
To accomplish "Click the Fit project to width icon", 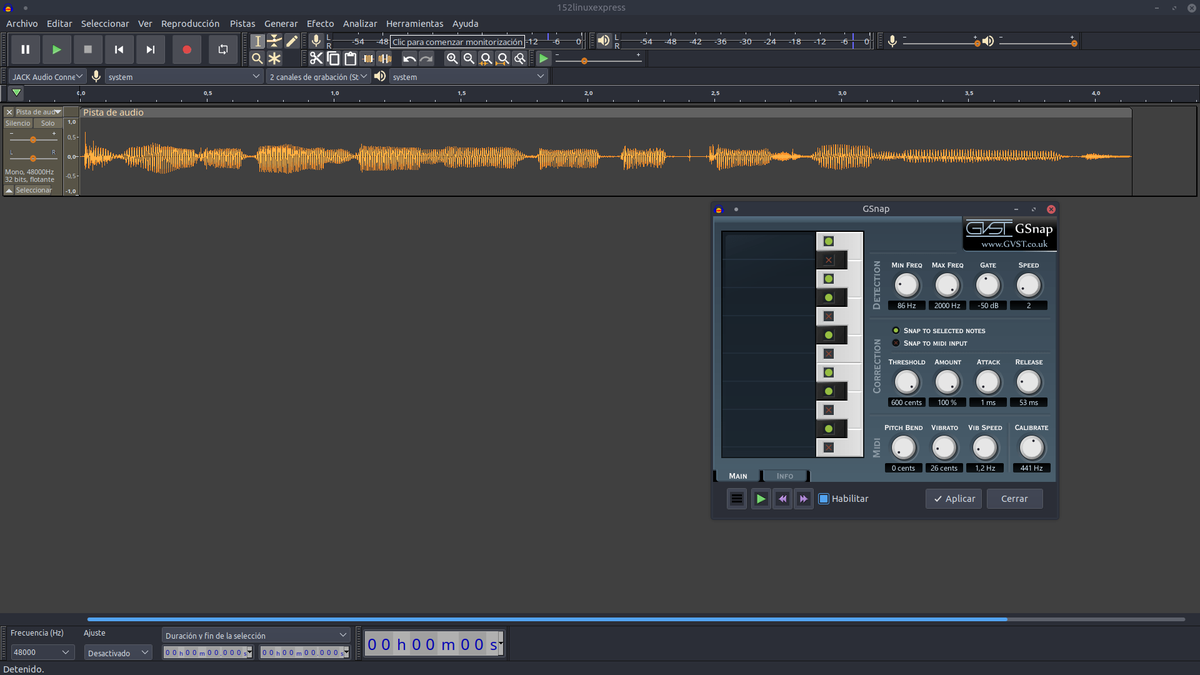I will pyautogui.click(x=503, y=59).
